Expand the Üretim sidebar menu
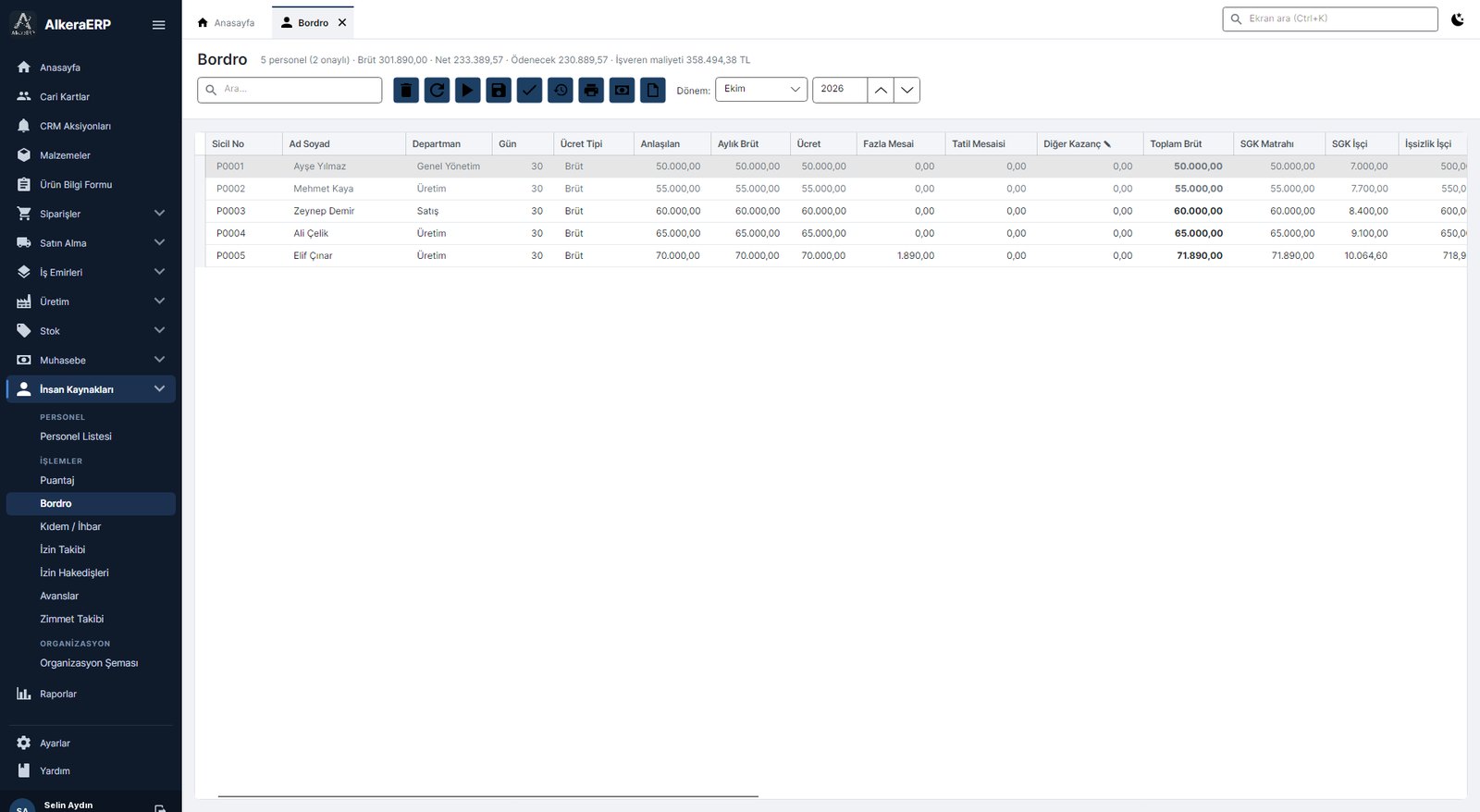Viewport: 1480px width, 812px height. coord(91,301)
